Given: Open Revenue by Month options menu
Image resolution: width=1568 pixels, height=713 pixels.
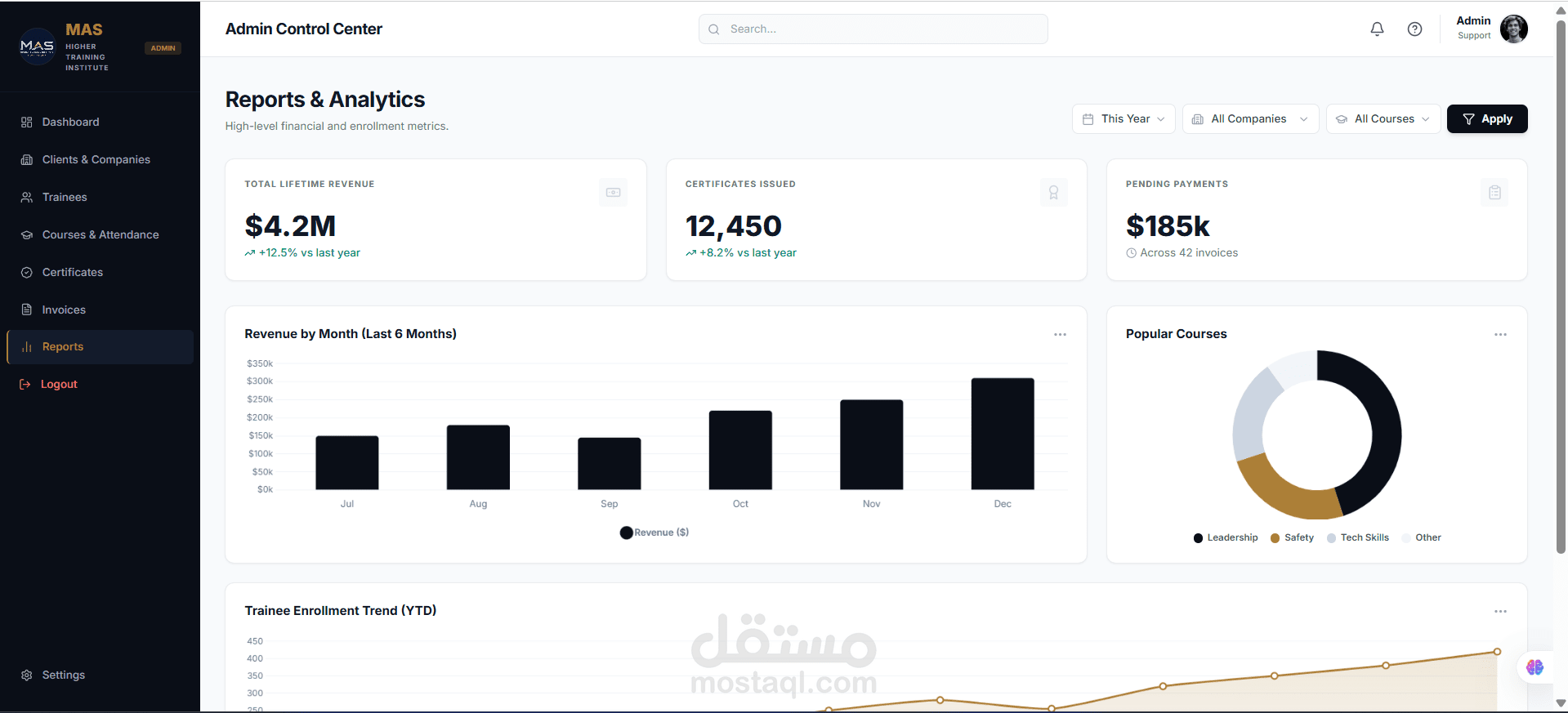Looking at the screenshot, I should [1060, 334].
